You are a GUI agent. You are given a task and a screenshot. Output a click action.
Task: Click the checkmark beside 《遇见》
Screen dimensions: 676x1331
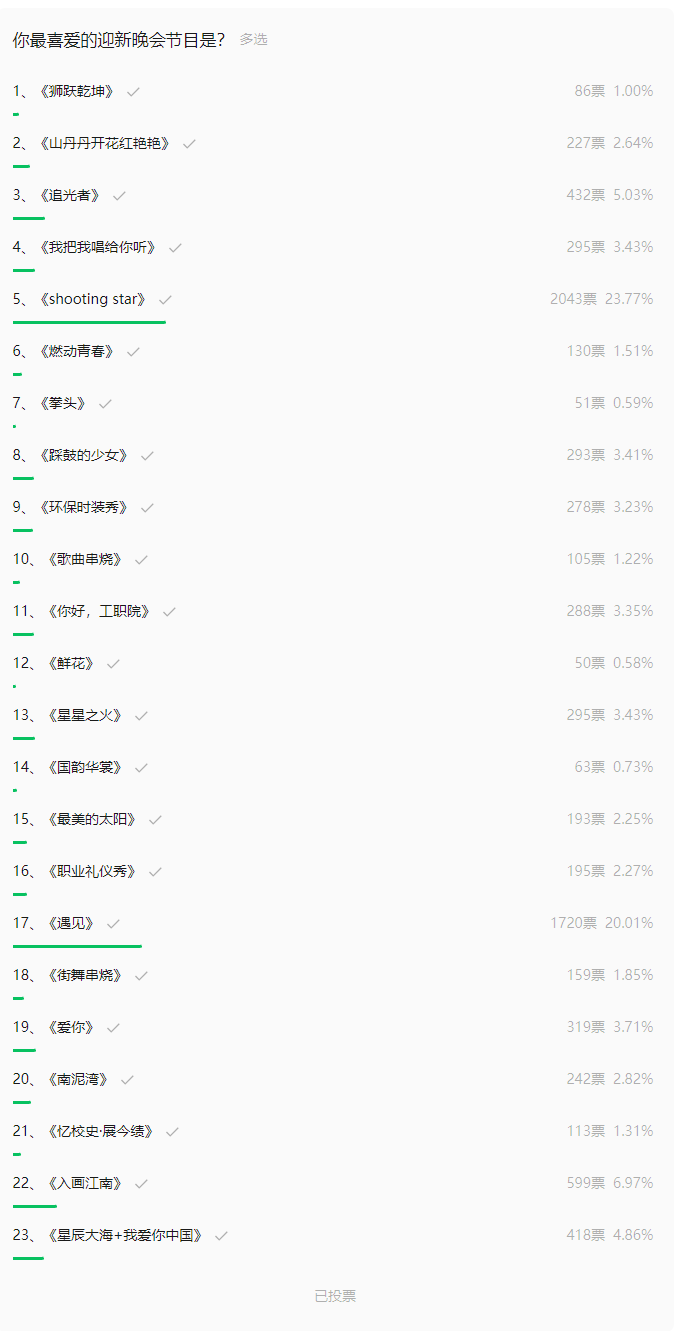[114, 924]
